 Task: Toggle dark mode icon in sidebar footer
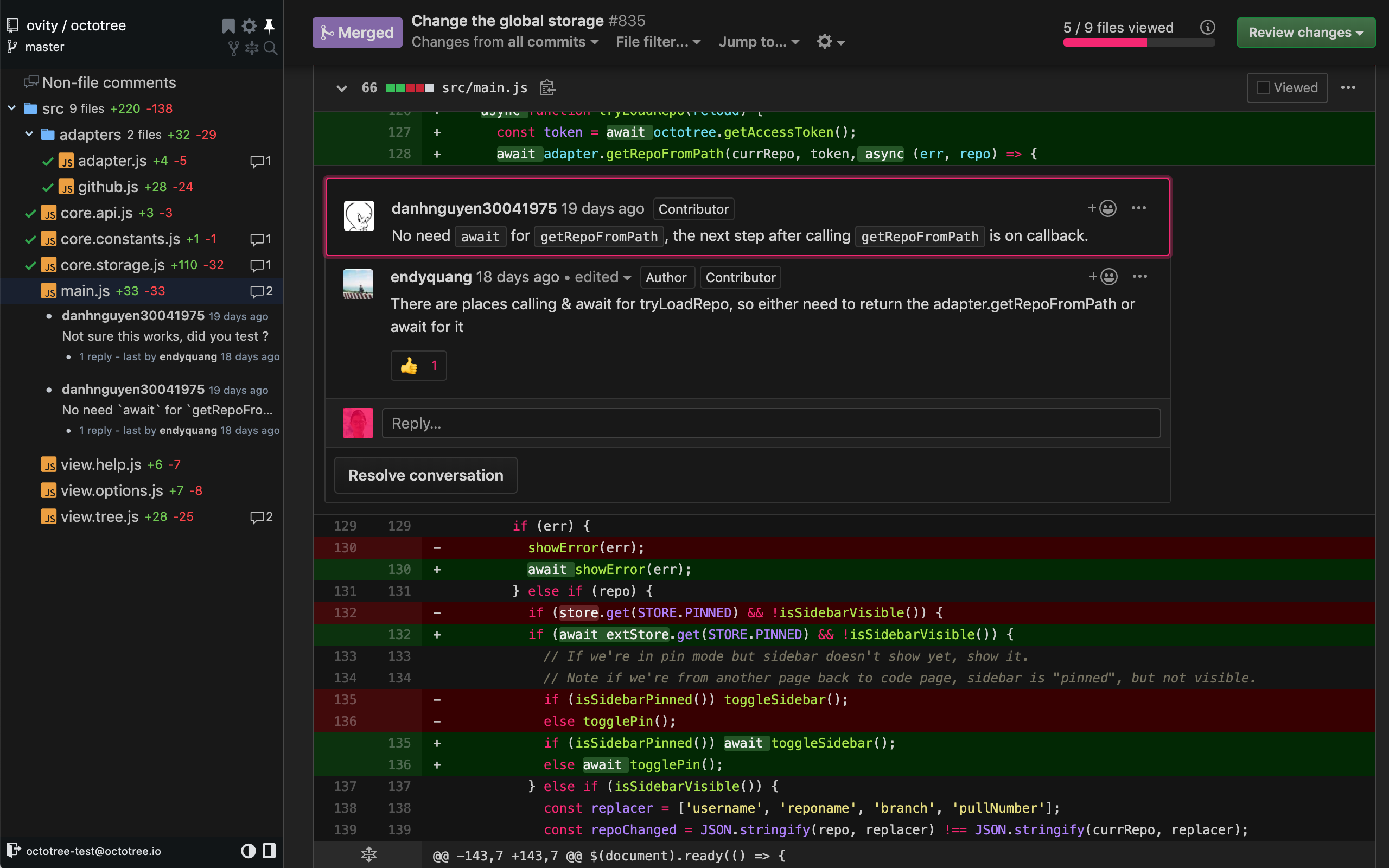coord(248,850)
